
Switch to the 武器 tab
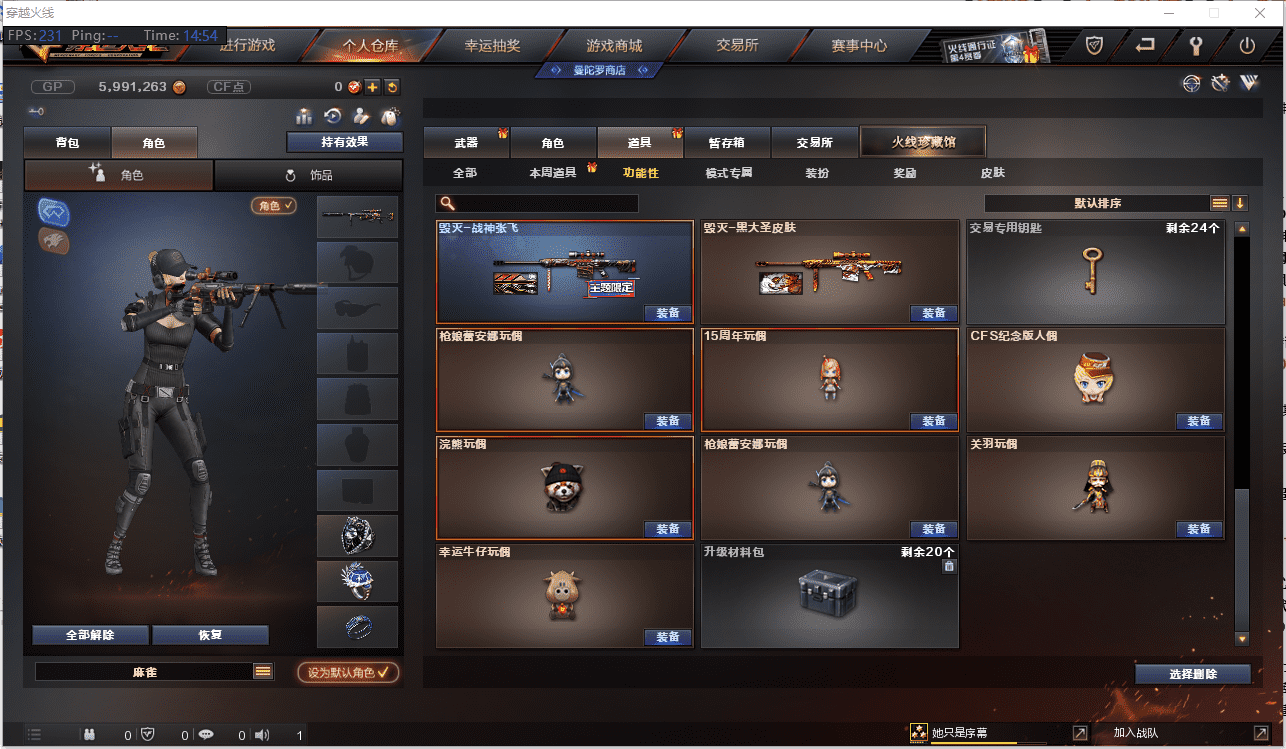(x=466, y=143)
